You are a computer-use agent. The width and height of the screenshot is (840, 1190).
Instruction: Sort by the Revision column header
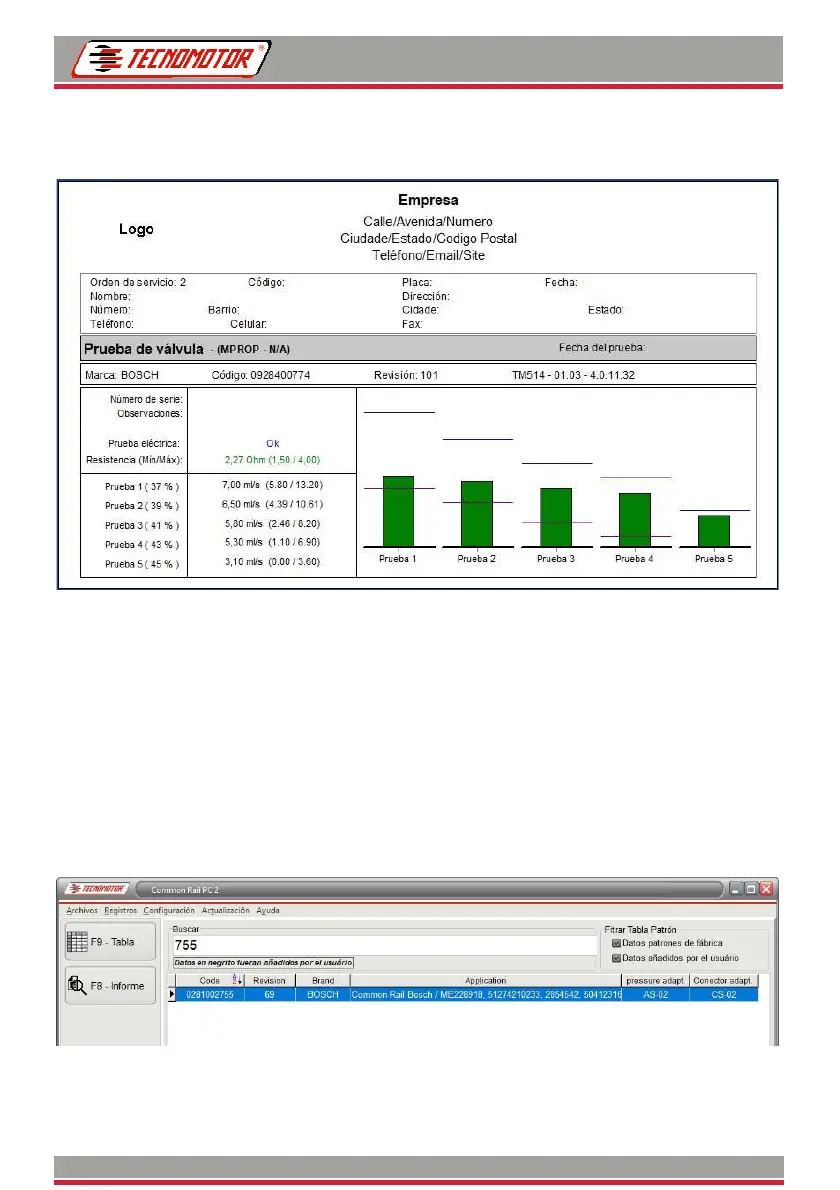click(x=269, y=981)
